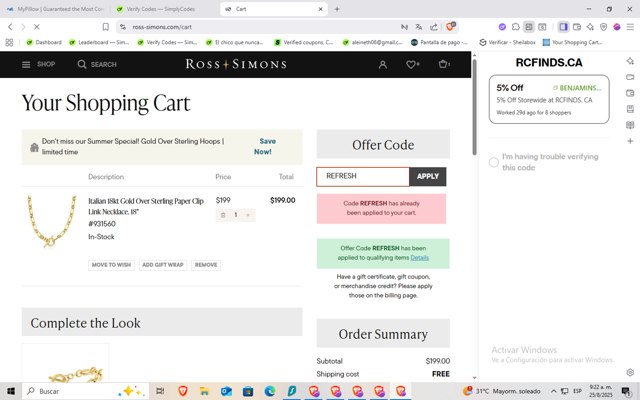The width and height of the screenshot is (640, 400).
Task: Open the wishlist heart icon
Action: point(412,64)
